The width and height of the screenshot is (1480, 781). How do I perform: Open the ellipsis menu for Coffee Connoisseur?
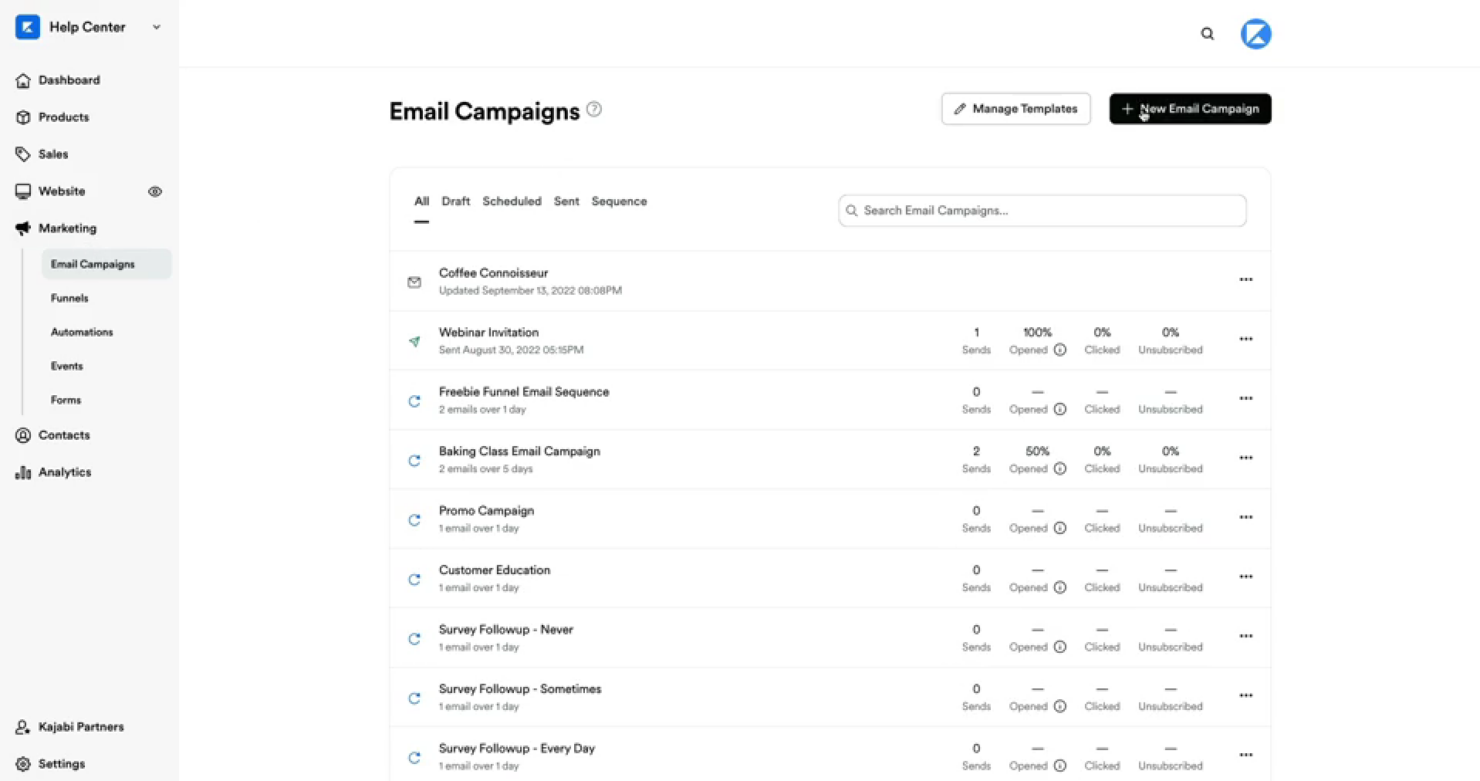[x=1245, y=280]
